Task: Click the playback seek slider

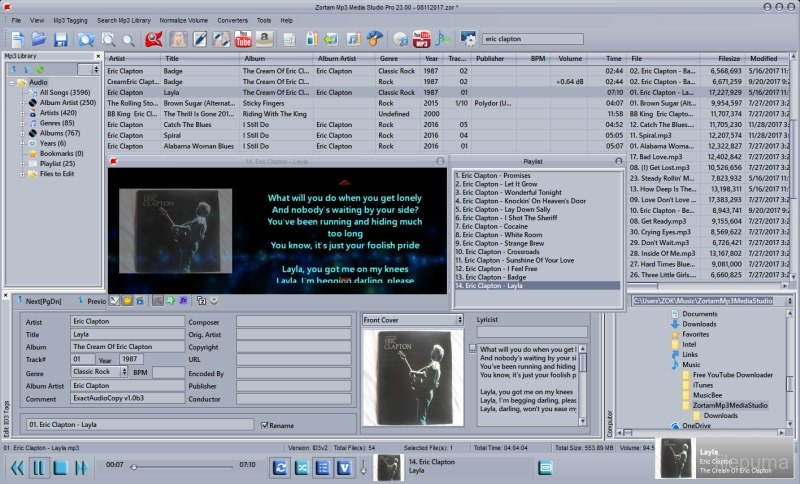Action: (x=180, y=467)
